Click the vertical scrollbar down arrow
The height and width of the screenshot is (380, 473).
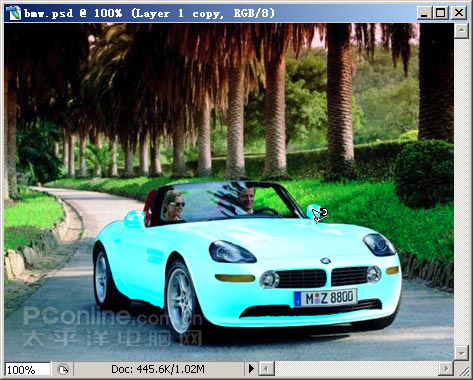click(462, 353)
